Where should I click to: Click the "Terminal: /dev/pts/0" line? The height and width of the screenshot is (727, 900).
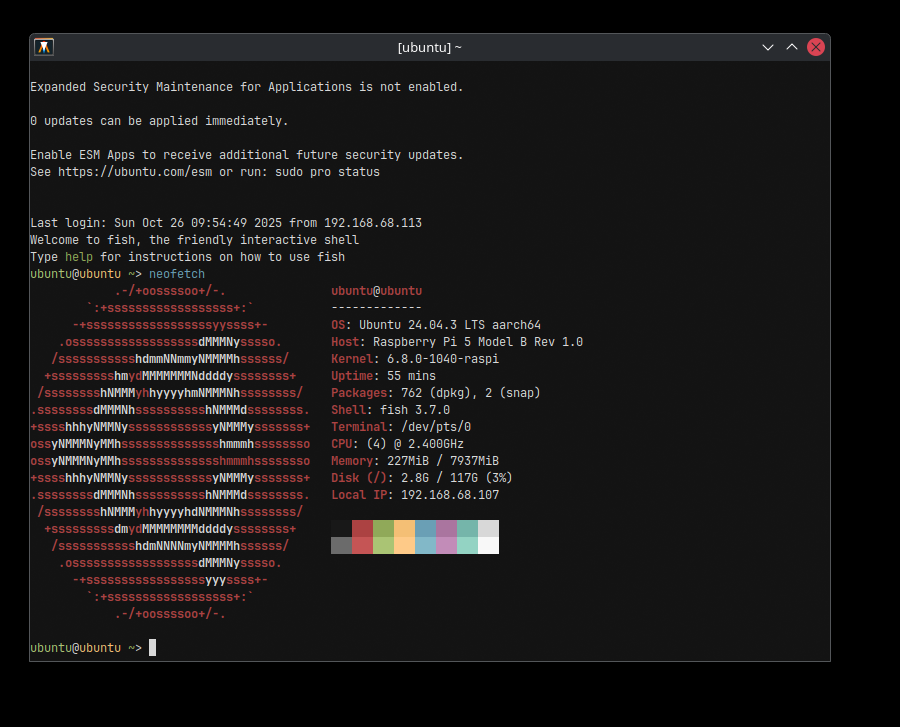point(401,427)
